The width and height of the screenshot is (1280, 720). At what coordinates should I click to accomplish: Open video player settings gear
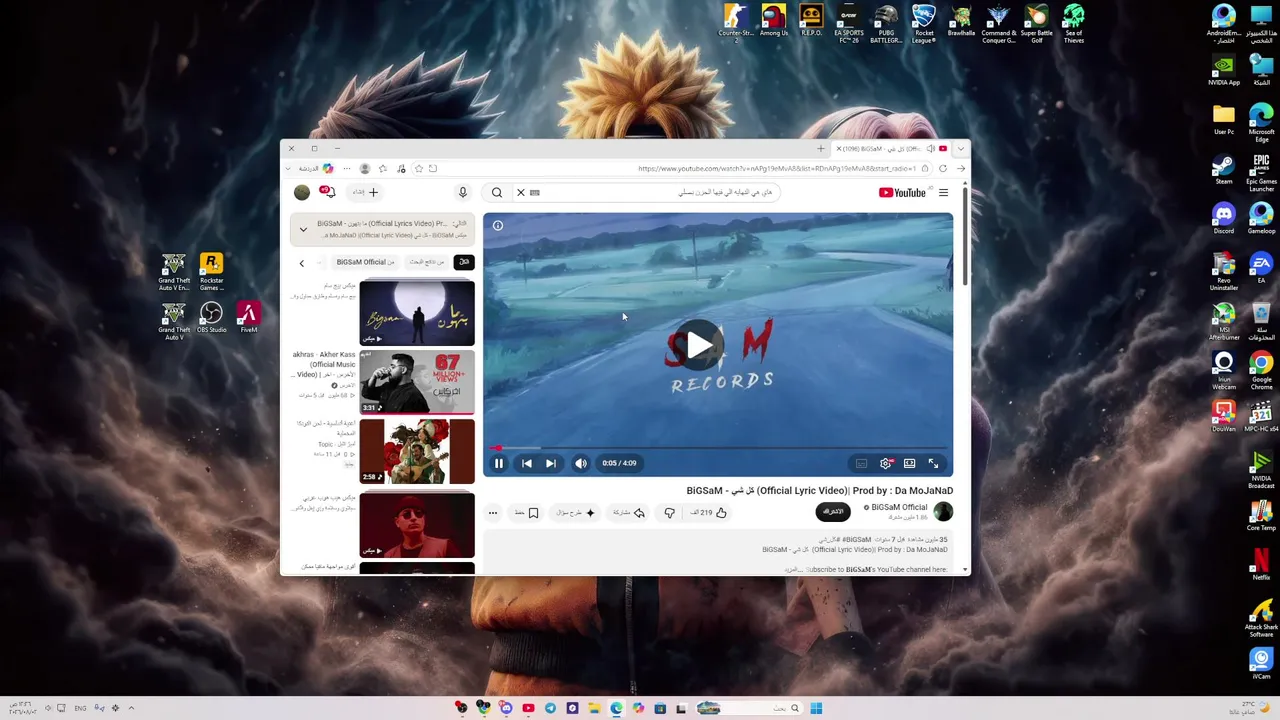pyautogui.click(x=886, y=463)
